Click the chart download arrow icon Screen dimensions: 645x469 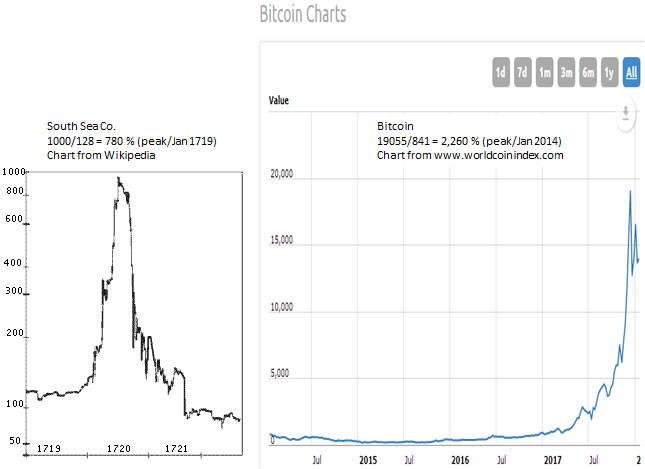(x=625, y=112)
